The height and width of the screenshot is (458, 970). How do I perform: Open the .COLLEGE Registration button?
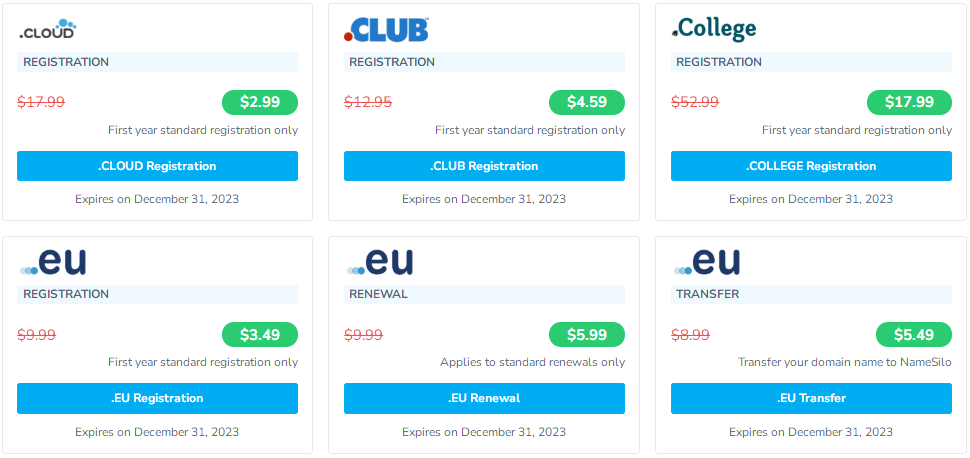pos(811,166)
